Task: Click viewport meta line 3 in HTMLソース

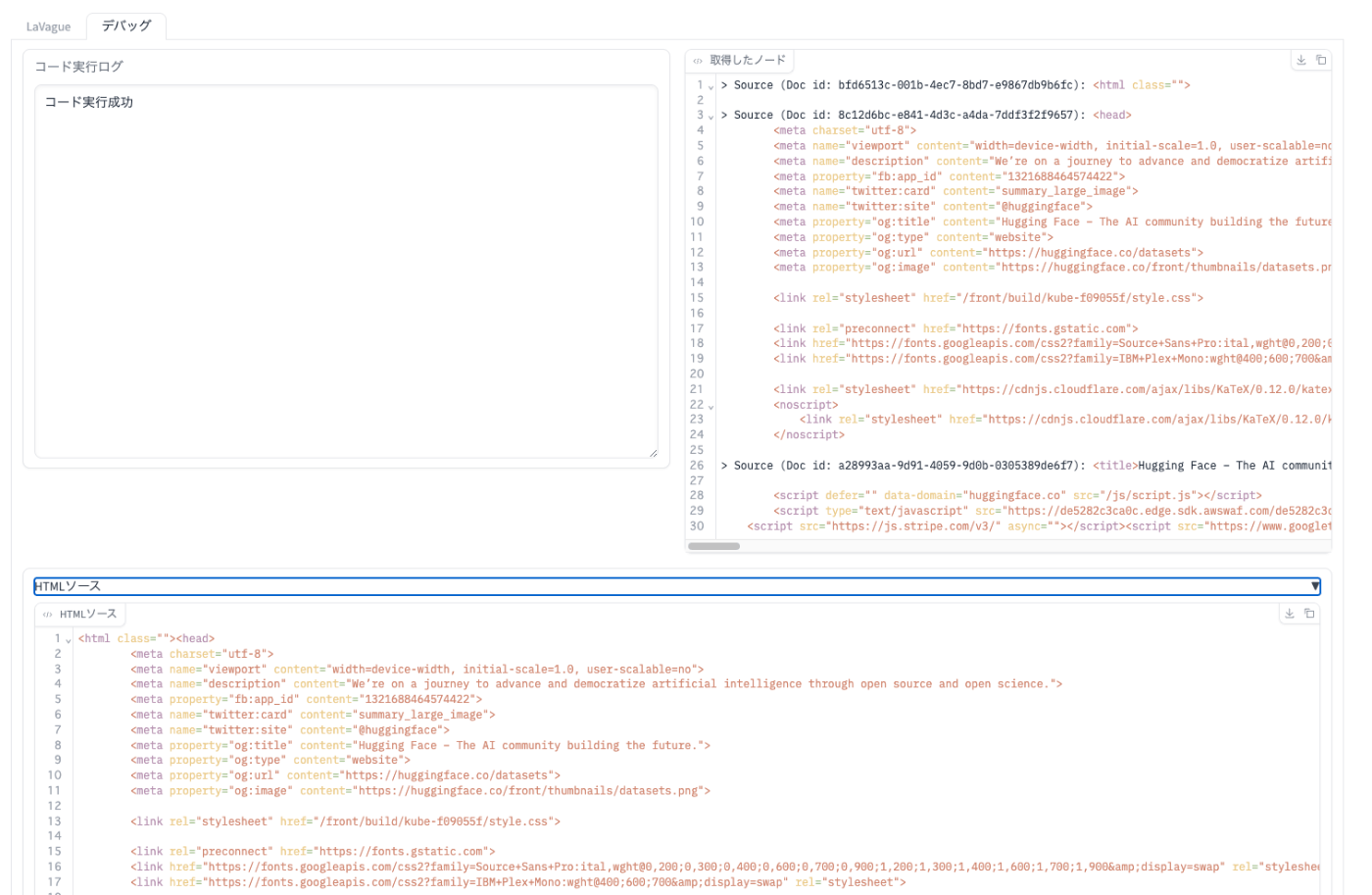Action: click(x=416, y=670)
